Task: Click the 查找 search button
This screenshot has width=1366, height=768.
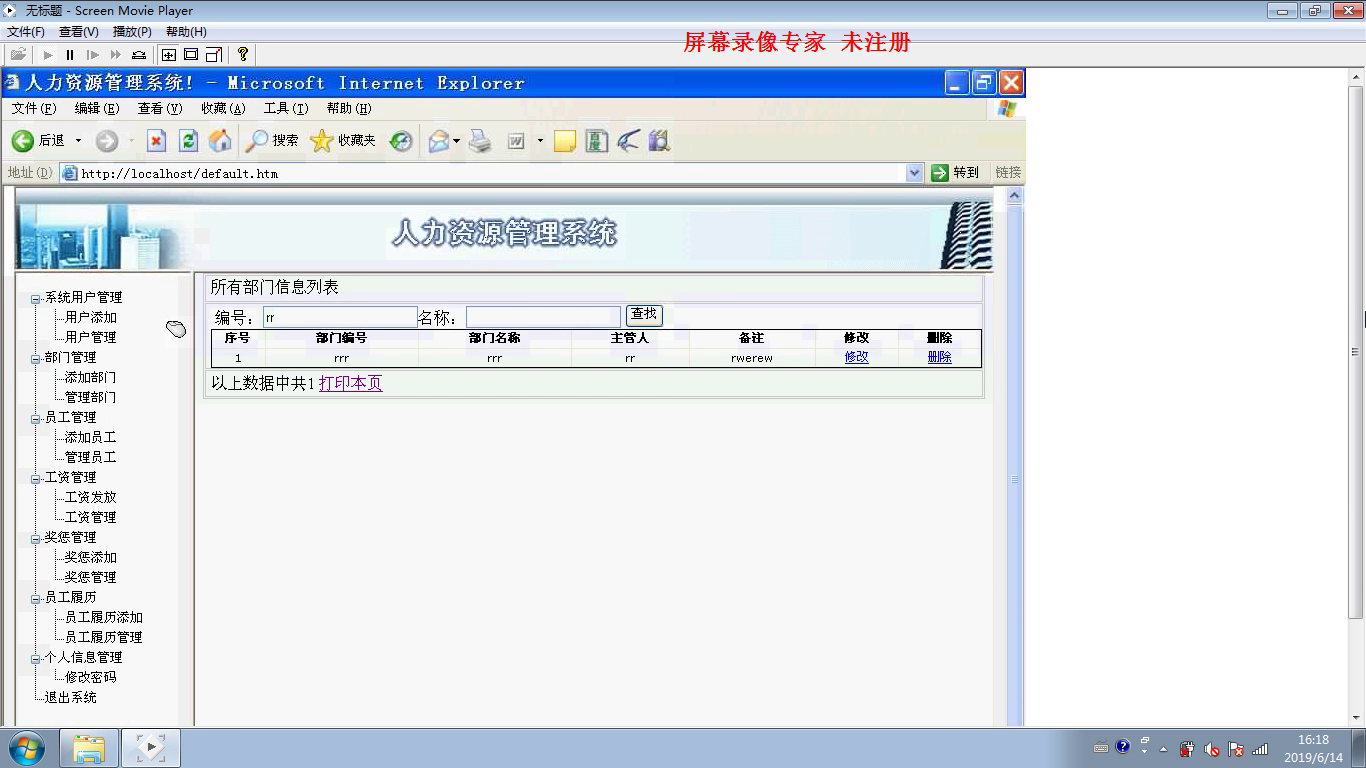Action: (x=644, y=315)
